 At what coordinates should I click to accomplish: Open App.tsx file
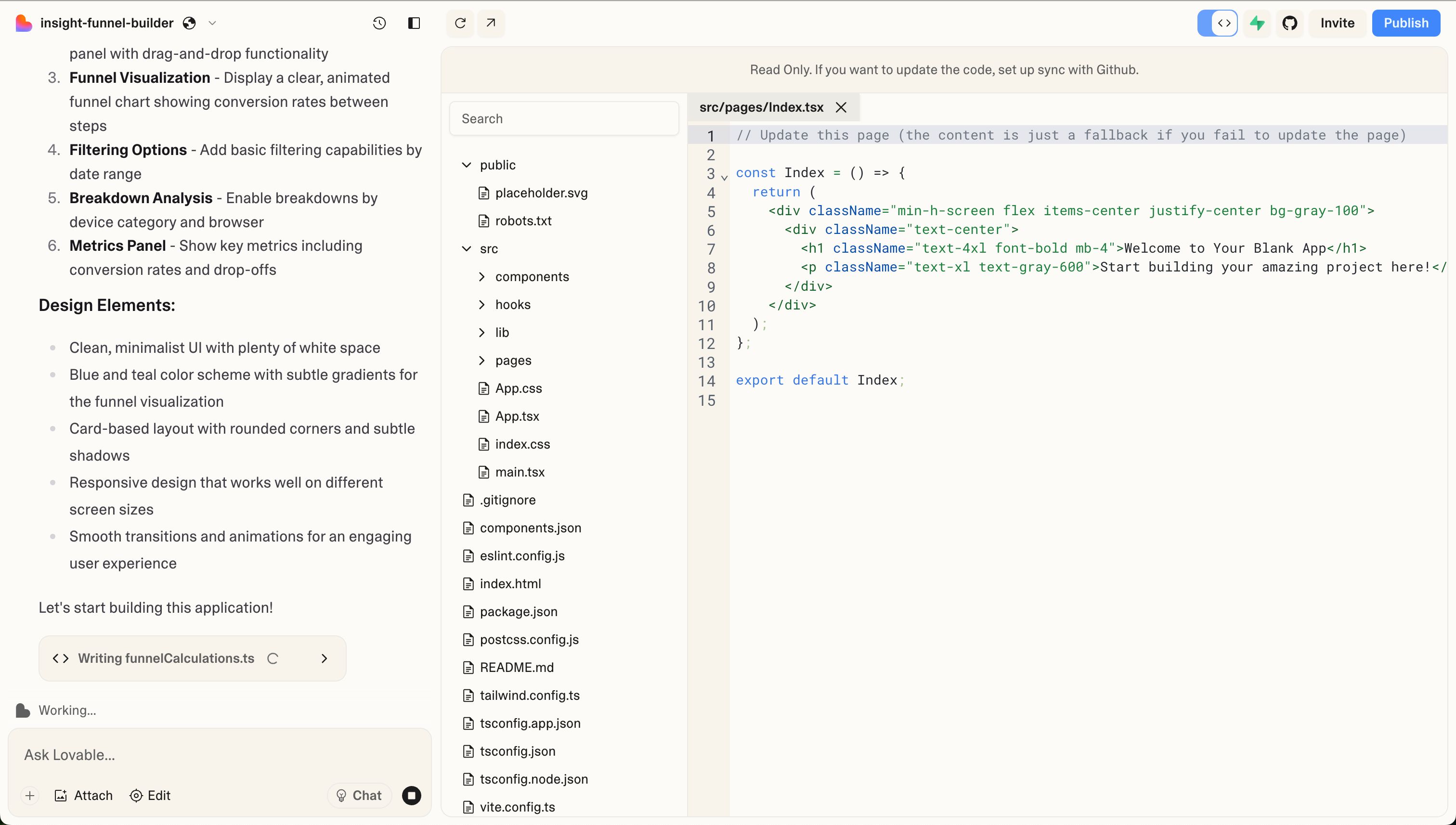pyautogui.click(x=509, y=416)
